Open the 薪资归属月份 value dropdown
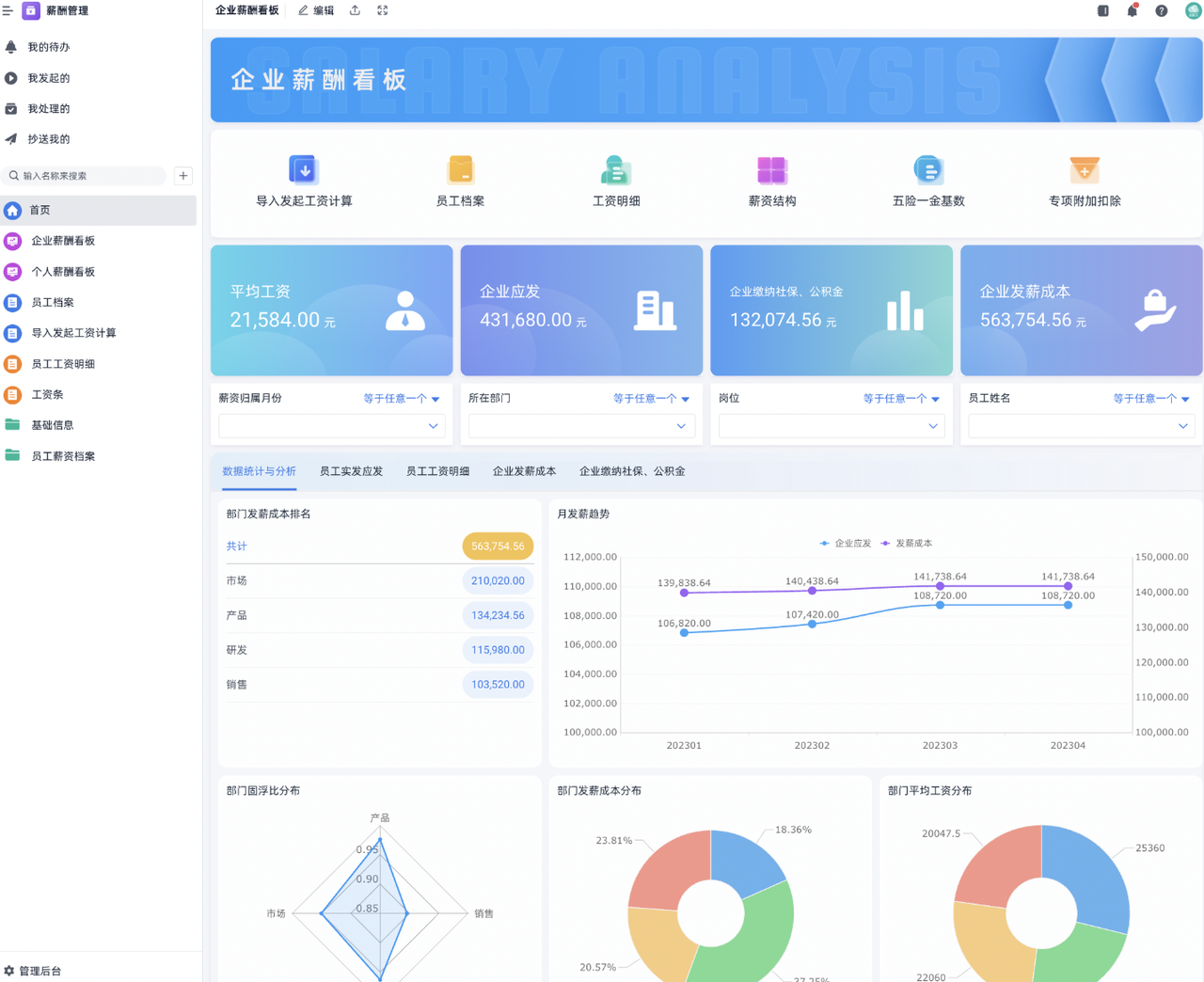Screen dimensions: 1204x982 tap(332, 426)
